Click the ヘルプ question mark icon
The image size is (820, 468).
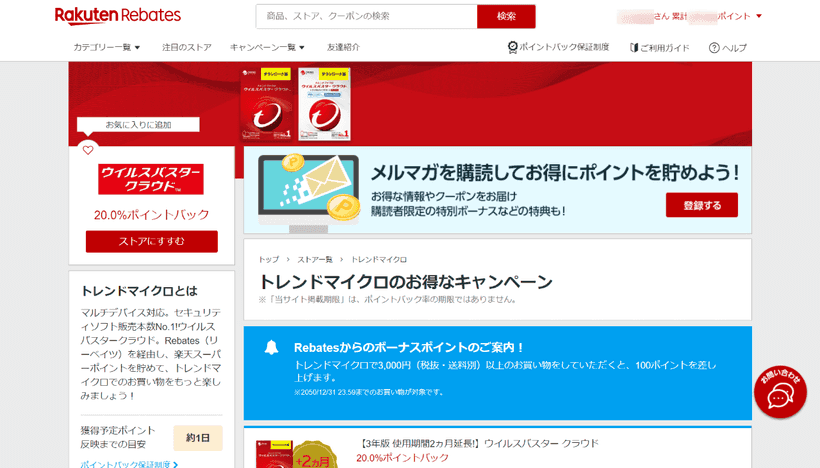click(x=714, y=48)
